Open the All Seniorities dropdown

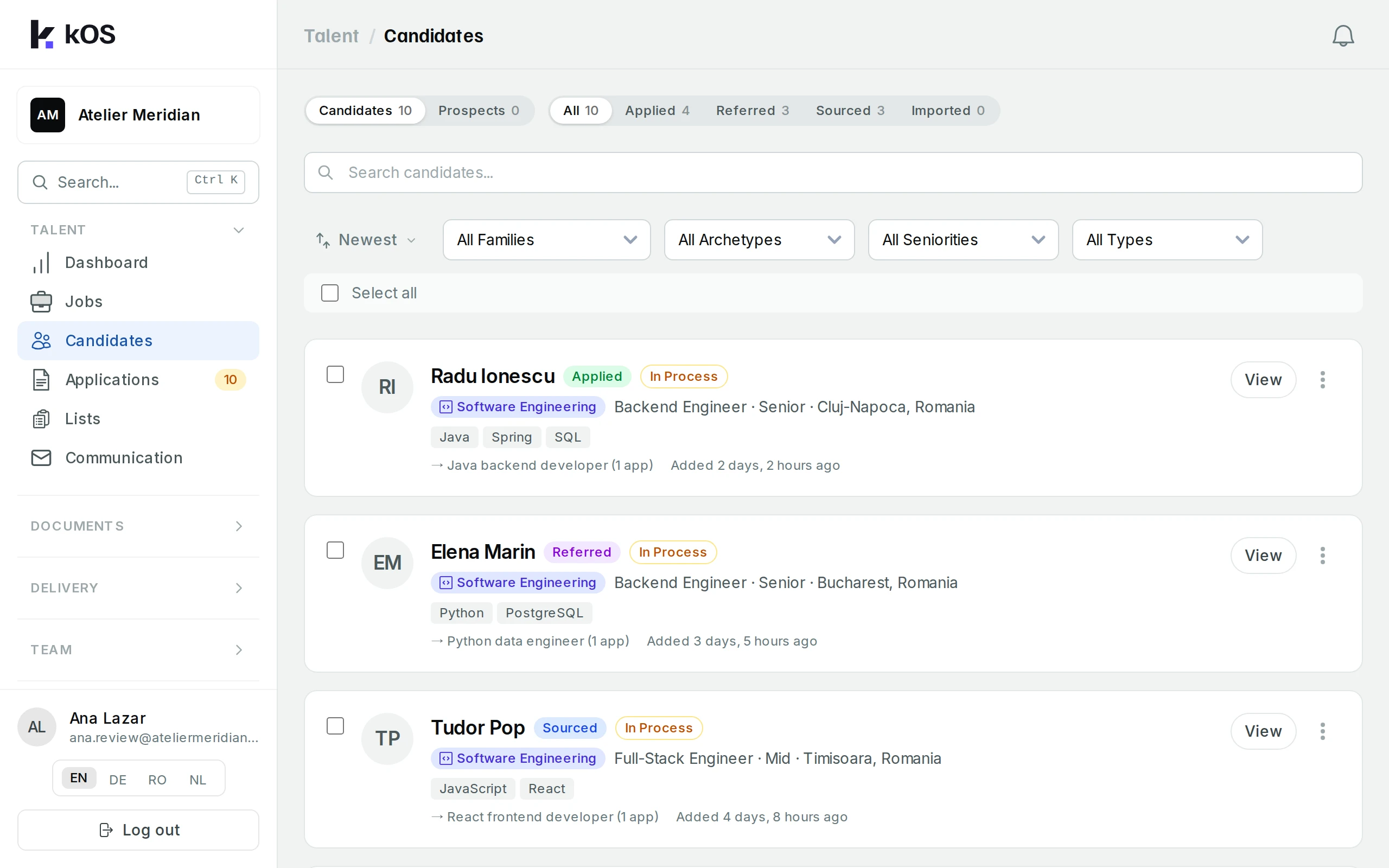tap(963, 239)
